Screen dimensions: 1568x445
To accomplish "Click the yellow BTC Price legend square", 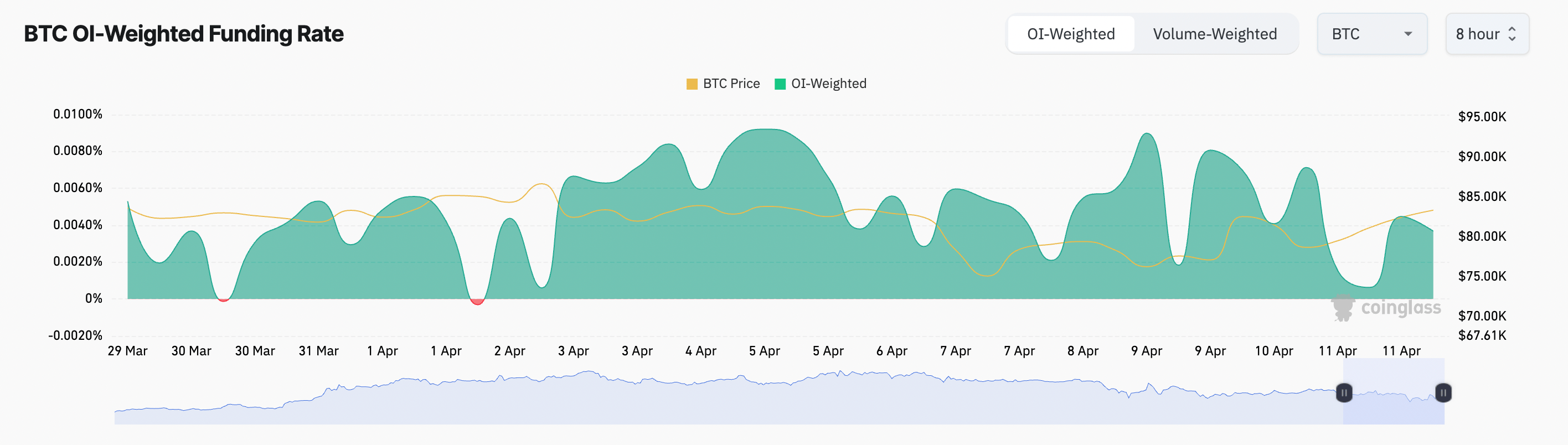I will (692, 84).
